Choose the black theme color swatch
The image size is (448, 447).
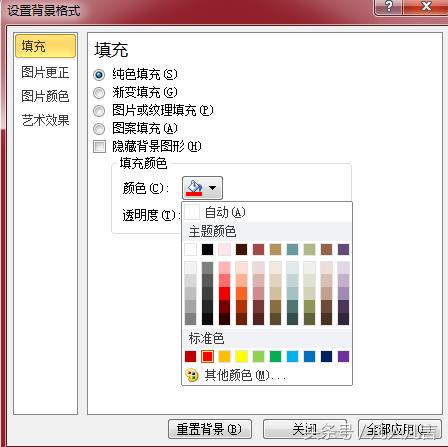point(207,249)
